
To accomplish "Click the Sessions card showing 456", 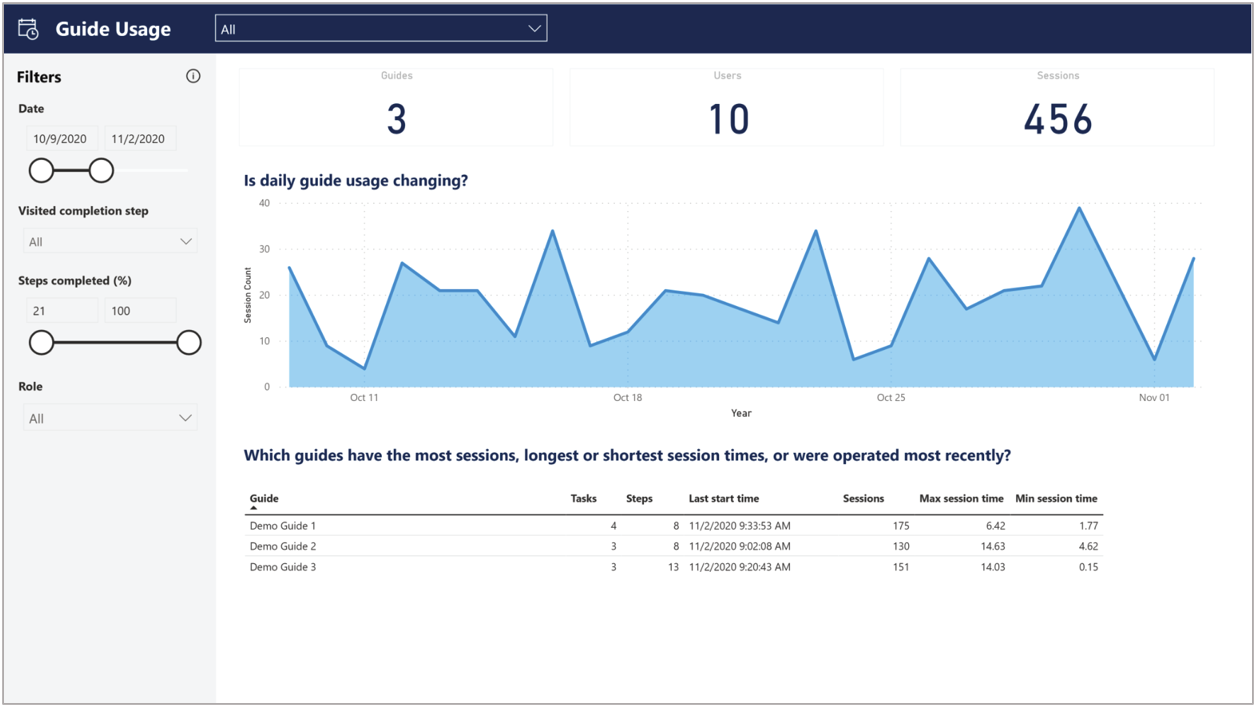I will click(1057, 107).
